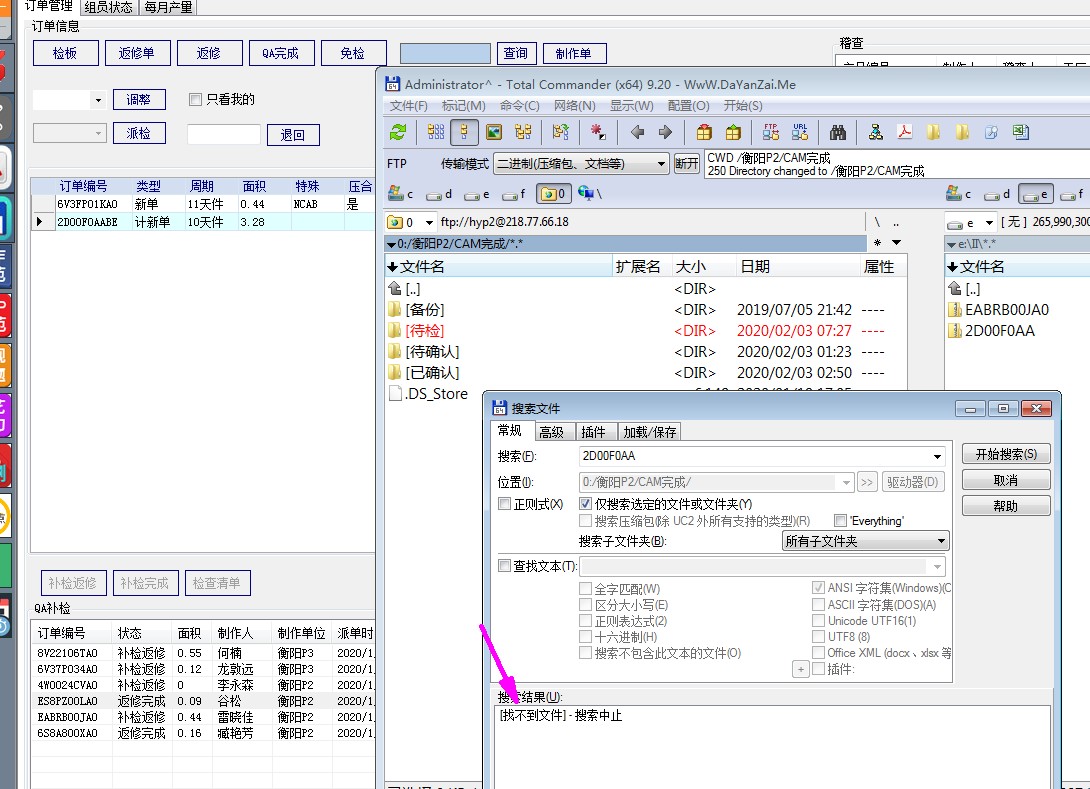The image size is (1090, 789).
Task: Enable the 正则式 checkbox in search dialog
Action: pos(505,504)
